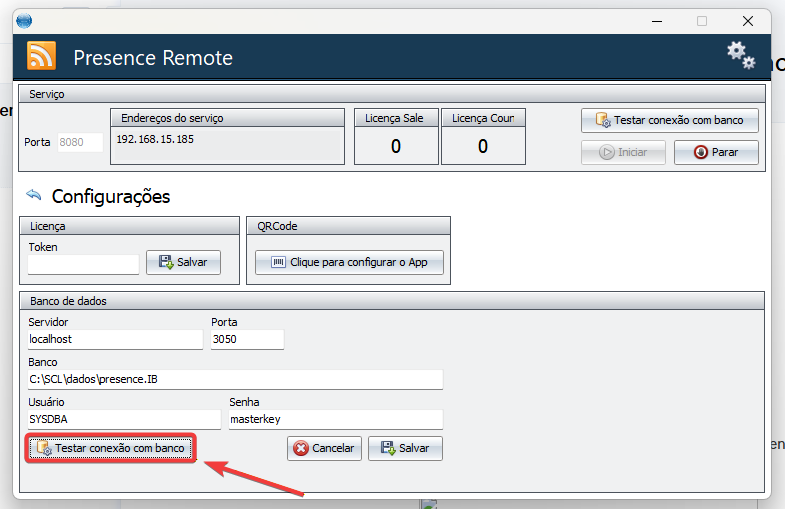Open QR code app configuration

(349, 262)
